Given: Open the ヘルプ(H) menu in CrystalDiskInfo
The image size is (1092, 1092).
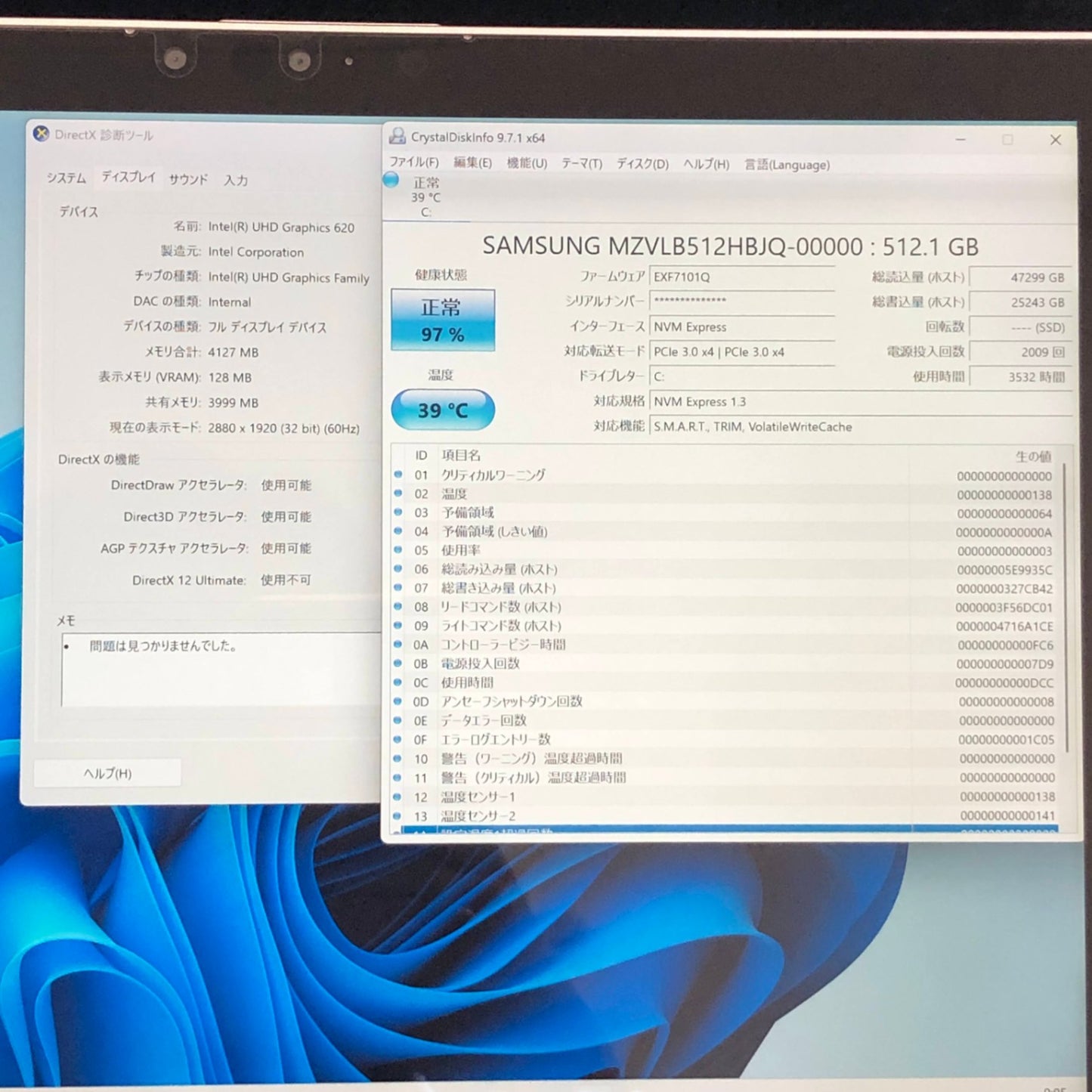Looking at the screenshot, I should (x=706, y=165).
